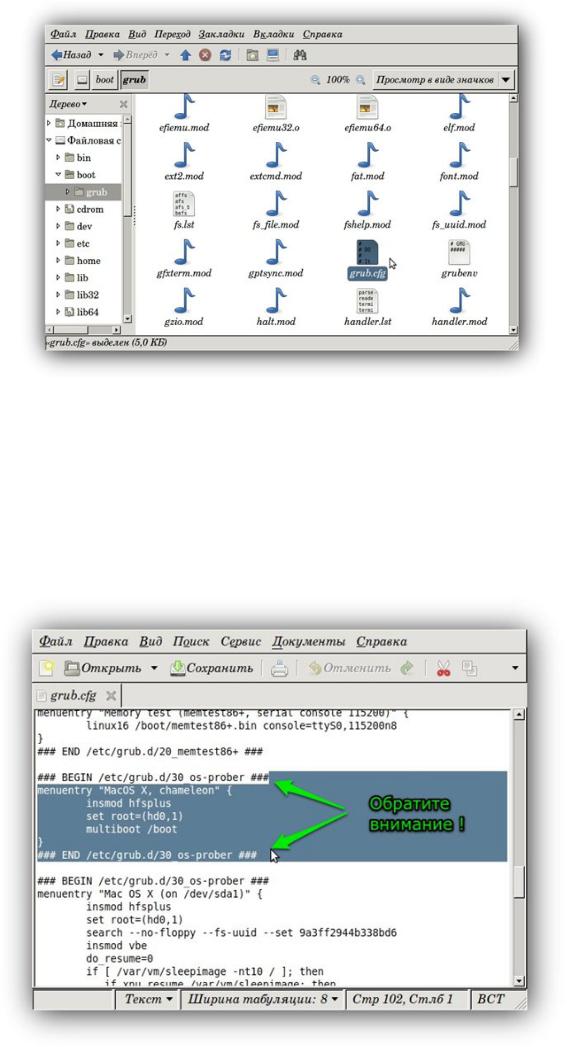The height and width of the screenshot is (1047, 567).
Task: Select root filesystem button in path bar
Action: pyautogui.click(x=81, y=80)
